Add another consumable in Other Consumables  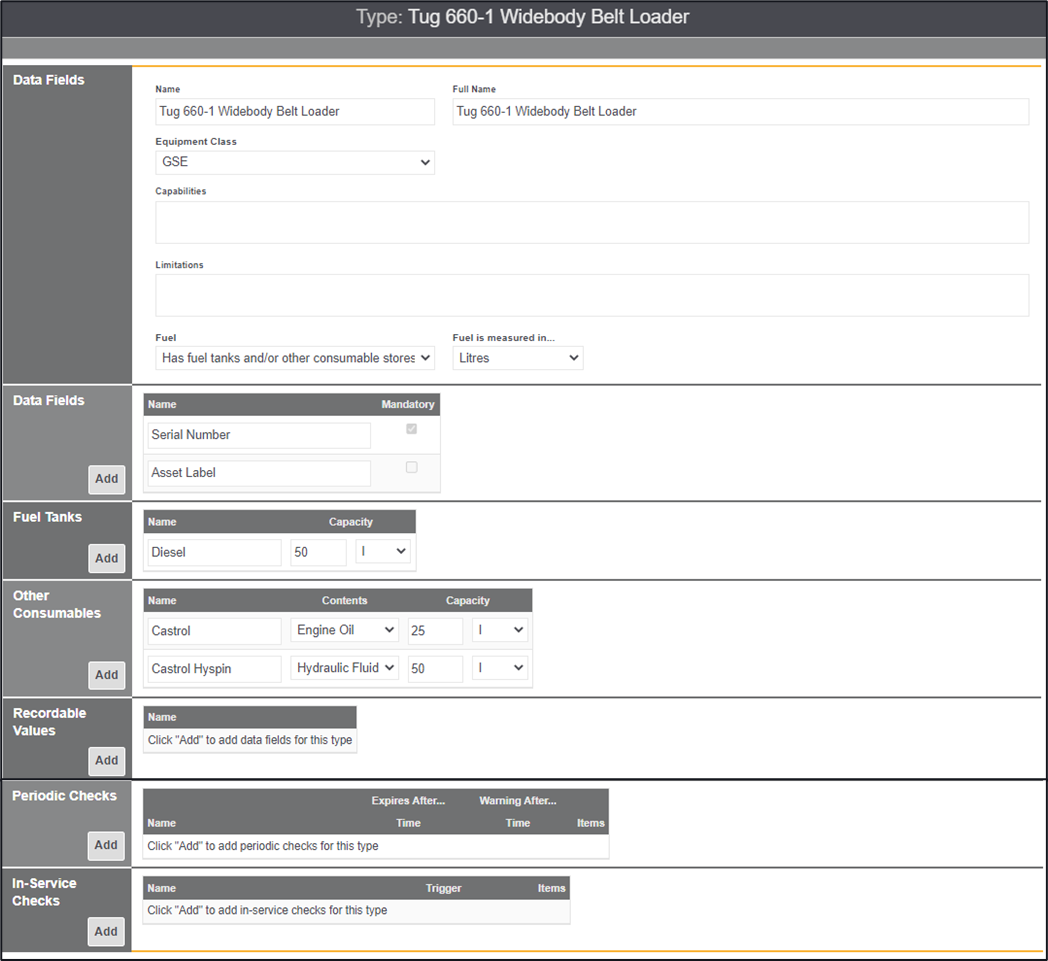(x=107, y=675)
